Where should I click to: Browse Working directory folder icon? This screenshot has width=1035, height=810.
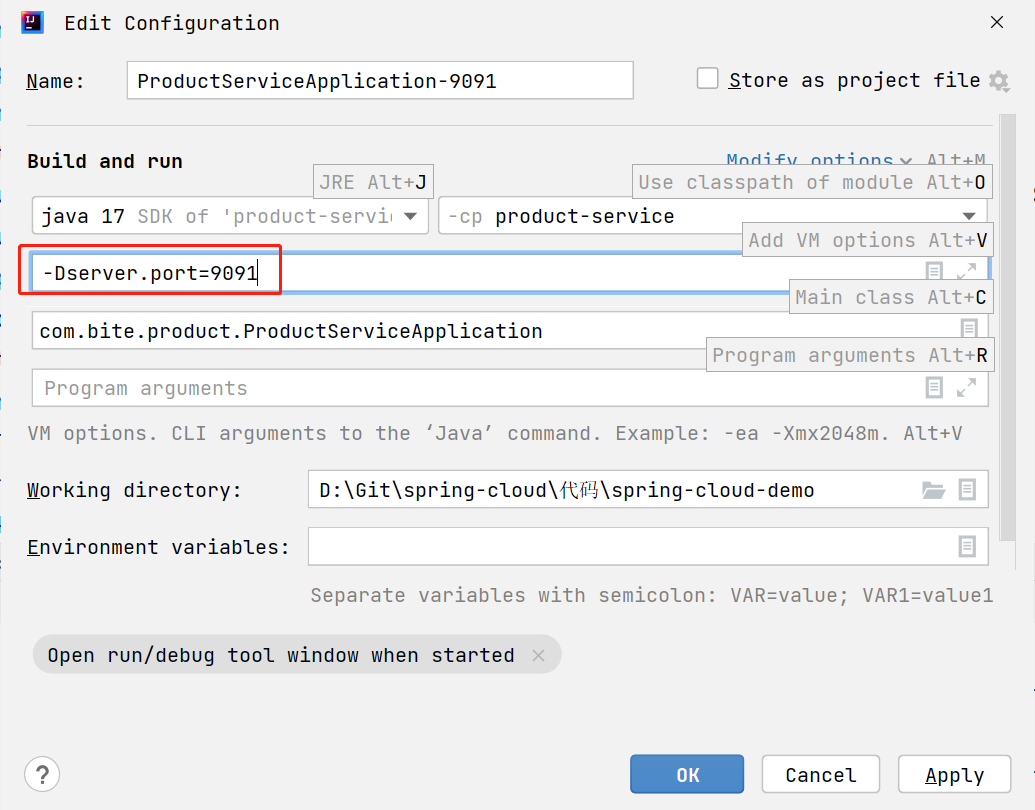tap(933, 490)
